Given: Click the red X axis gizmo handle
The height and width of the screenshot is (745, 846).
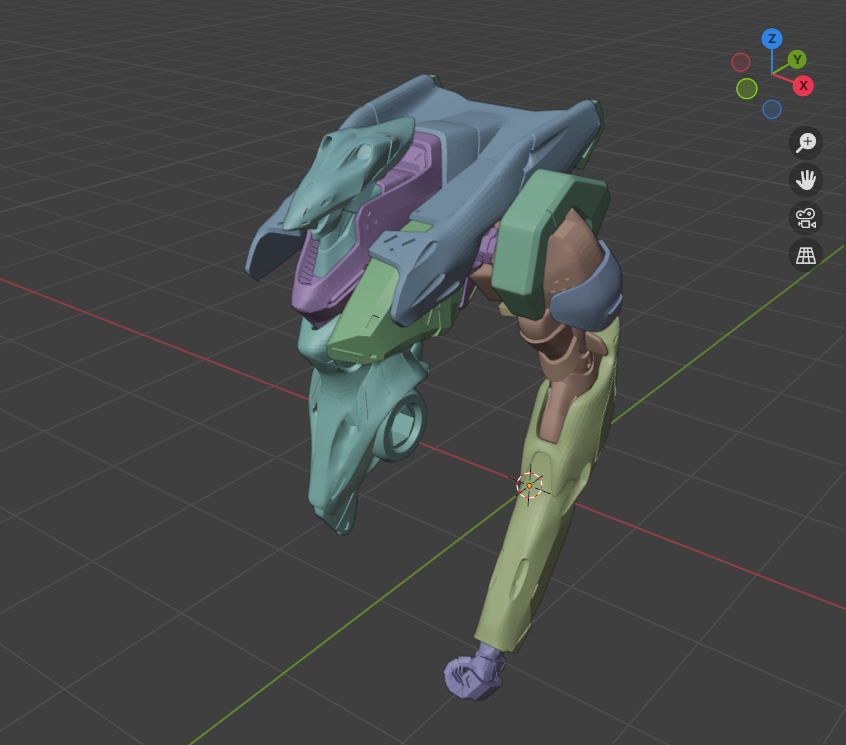Looking at the screenshot, I should 803,86.
